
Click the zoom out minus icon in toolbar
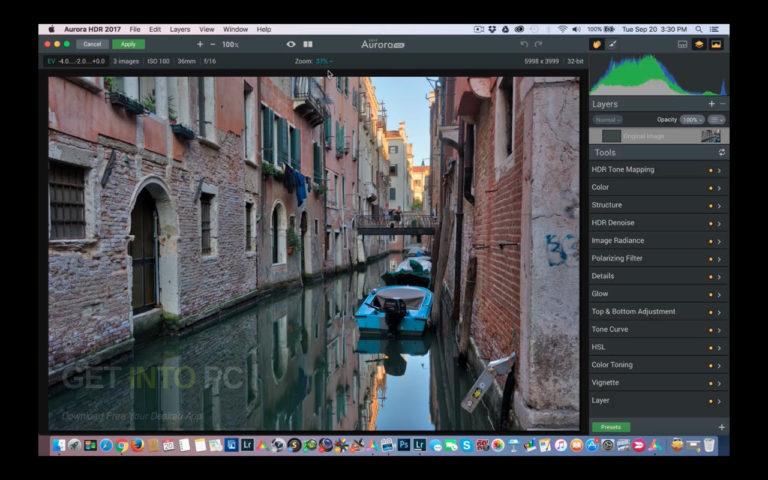(213, 44)
